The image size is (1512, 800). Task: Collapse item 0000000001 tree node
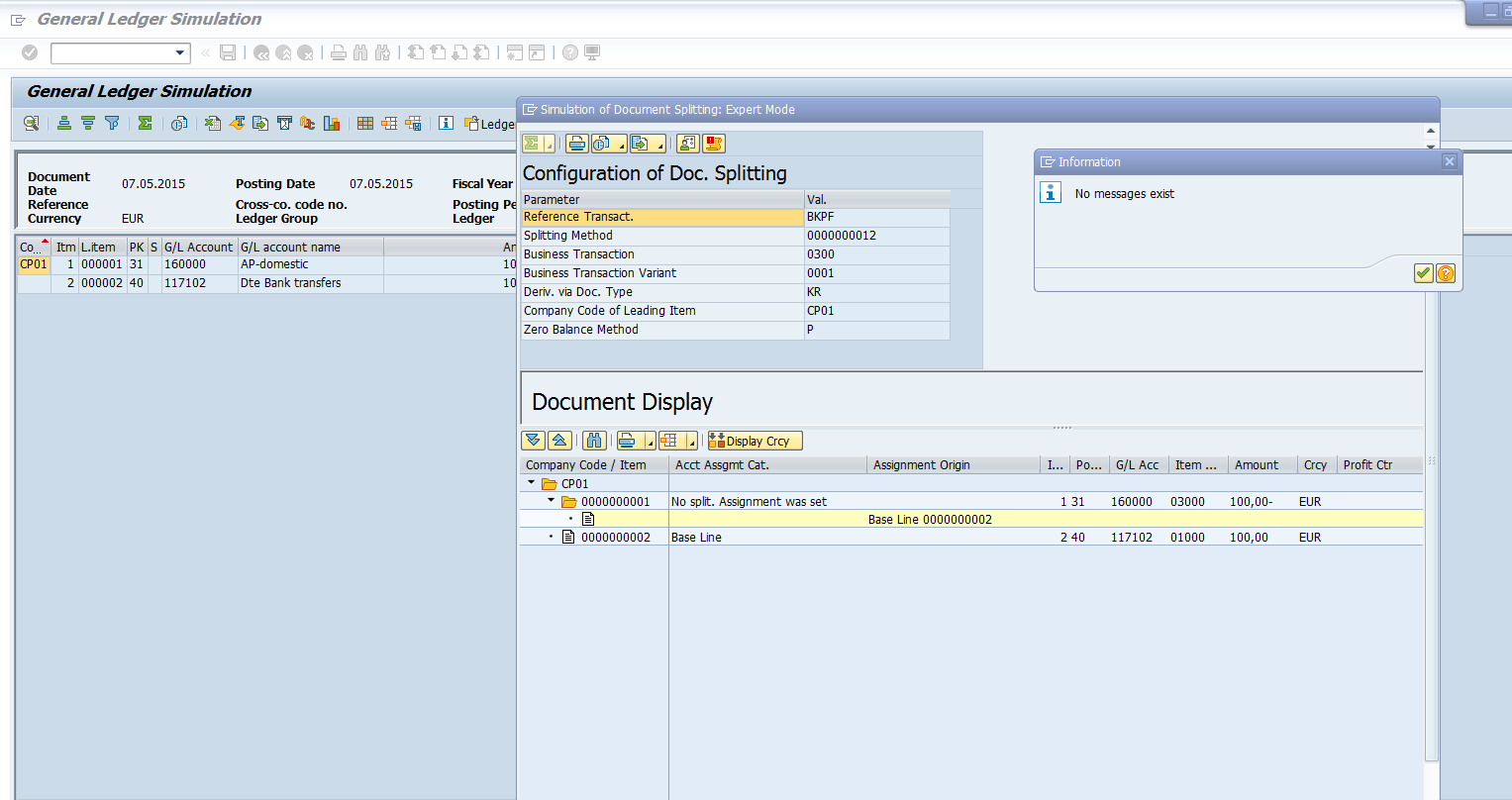pos(552,501)
